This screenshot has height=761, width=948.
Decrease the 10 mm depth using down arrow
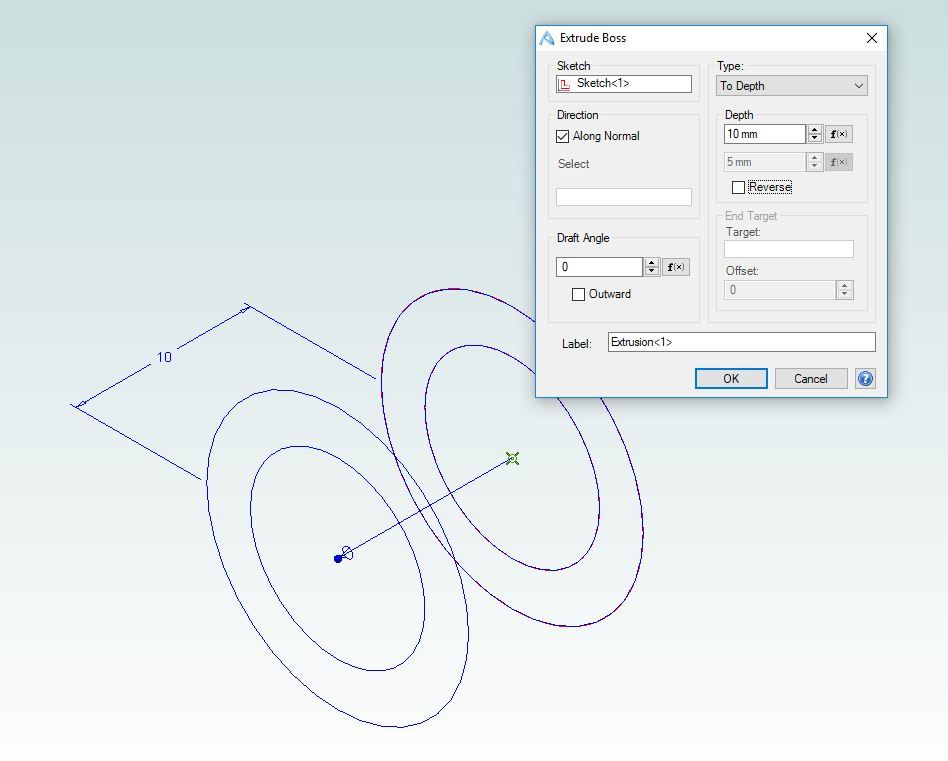pos(814,138)
